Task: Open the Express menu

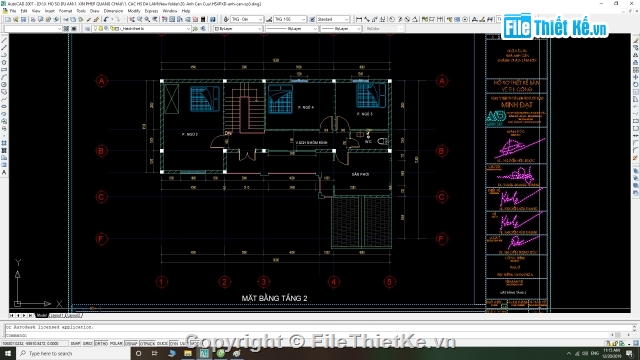Action: (151, 11)
